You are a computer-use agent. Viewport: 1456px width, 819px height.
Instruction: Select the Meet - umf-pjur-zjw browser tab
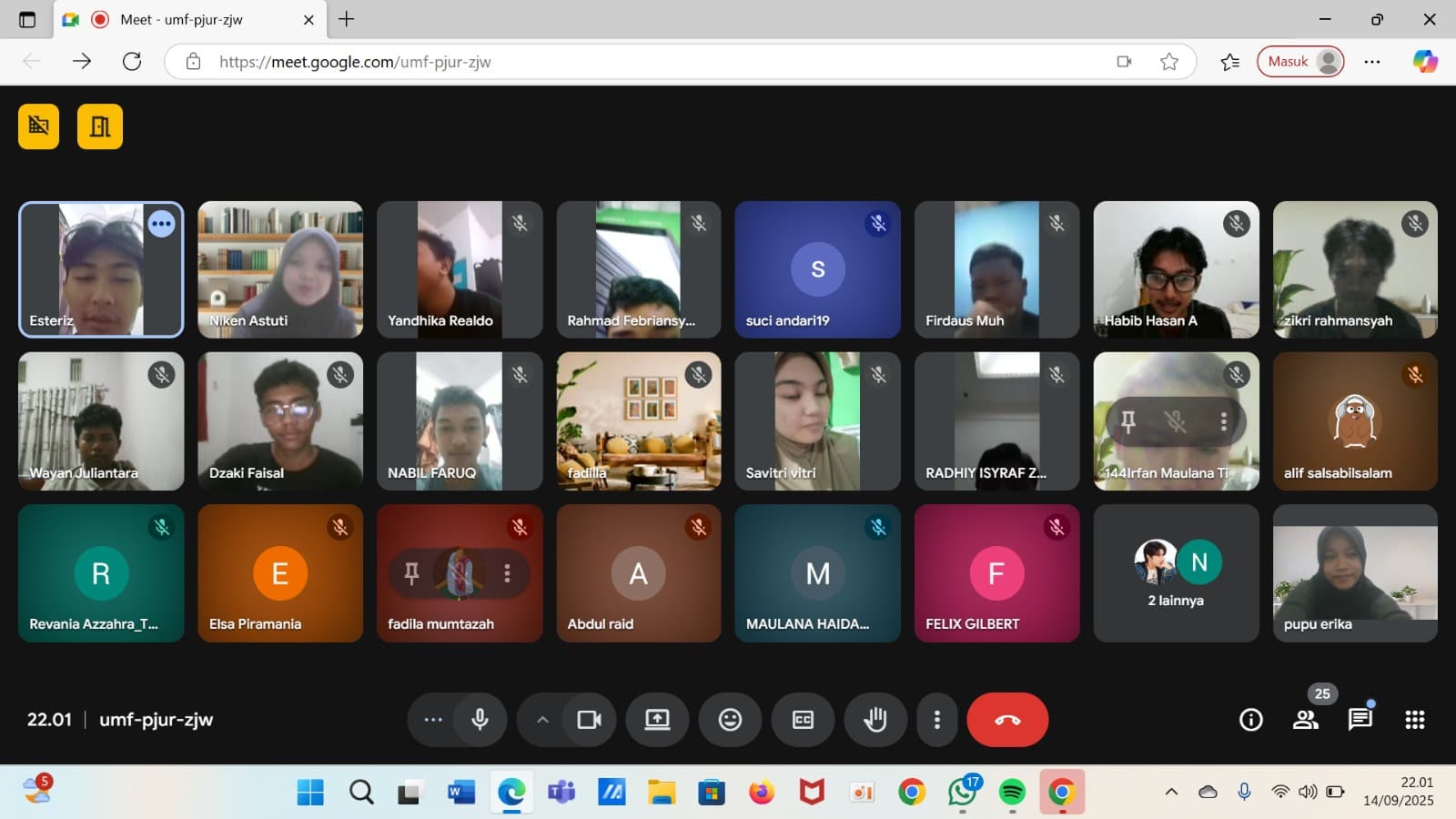coord(182,19)
